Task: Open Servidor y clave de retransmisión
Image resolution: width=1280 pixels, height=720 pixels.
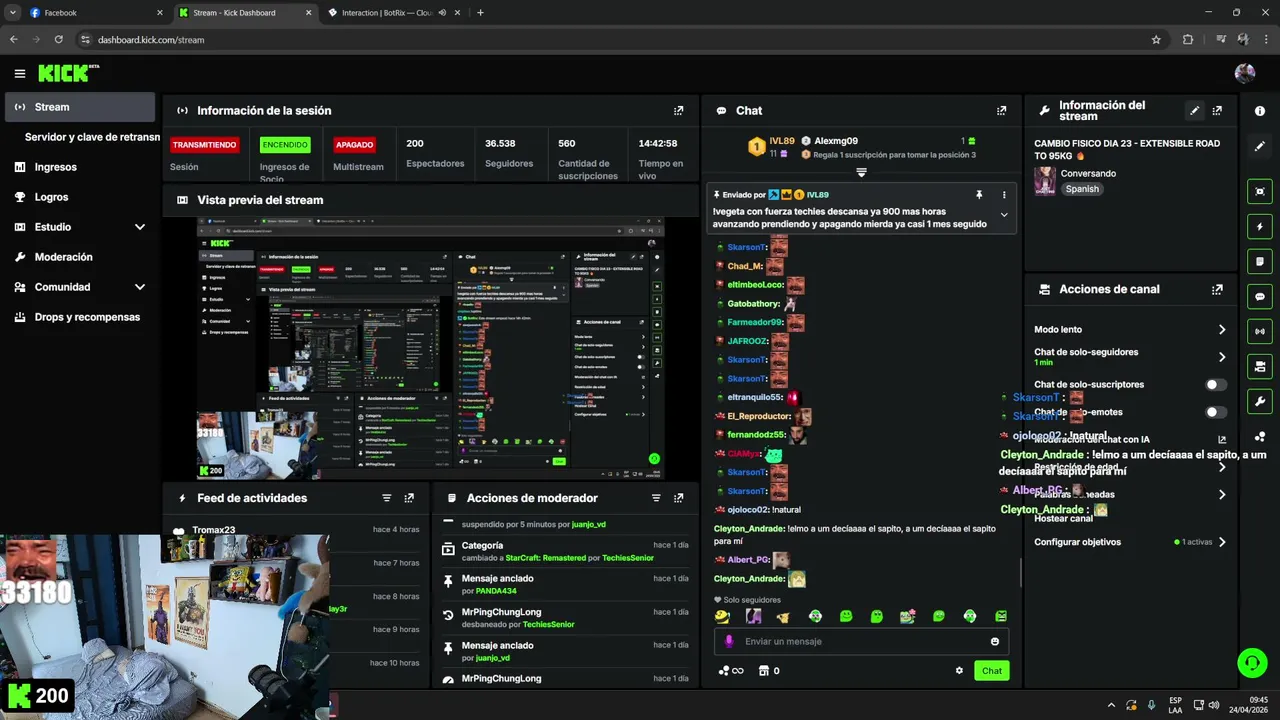Action: [92, 137]
